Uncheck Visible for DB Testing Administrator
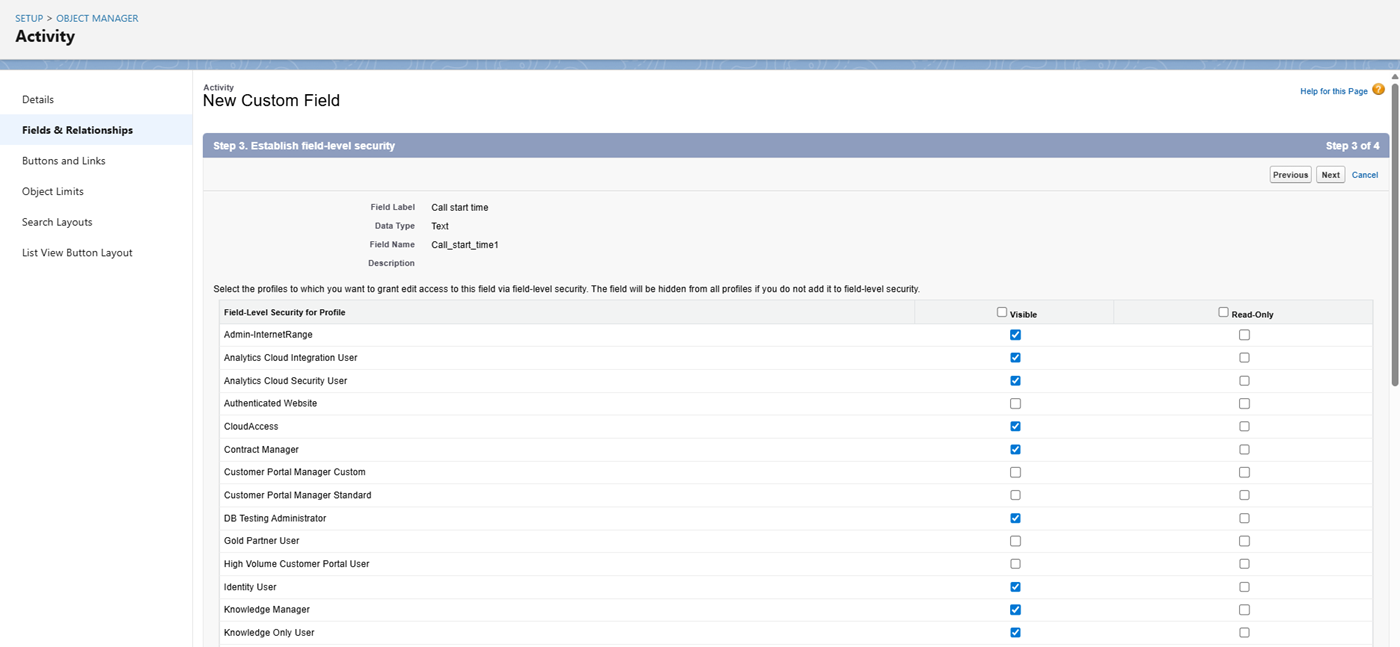 pos(1015,518)
